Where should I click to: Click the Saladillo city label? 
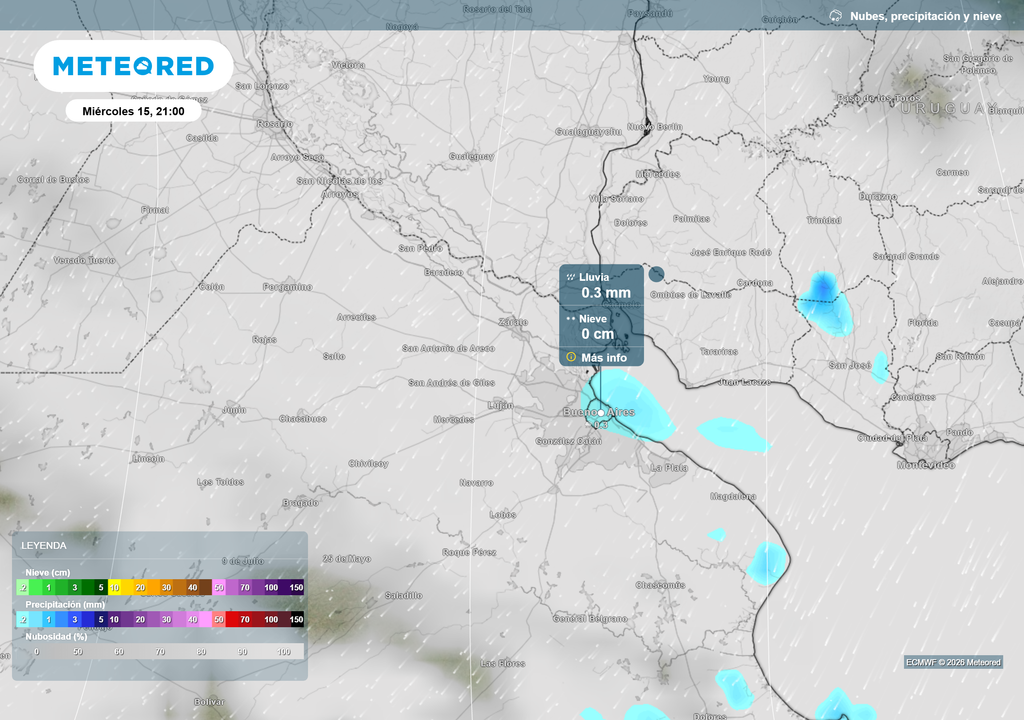(404, 596)
